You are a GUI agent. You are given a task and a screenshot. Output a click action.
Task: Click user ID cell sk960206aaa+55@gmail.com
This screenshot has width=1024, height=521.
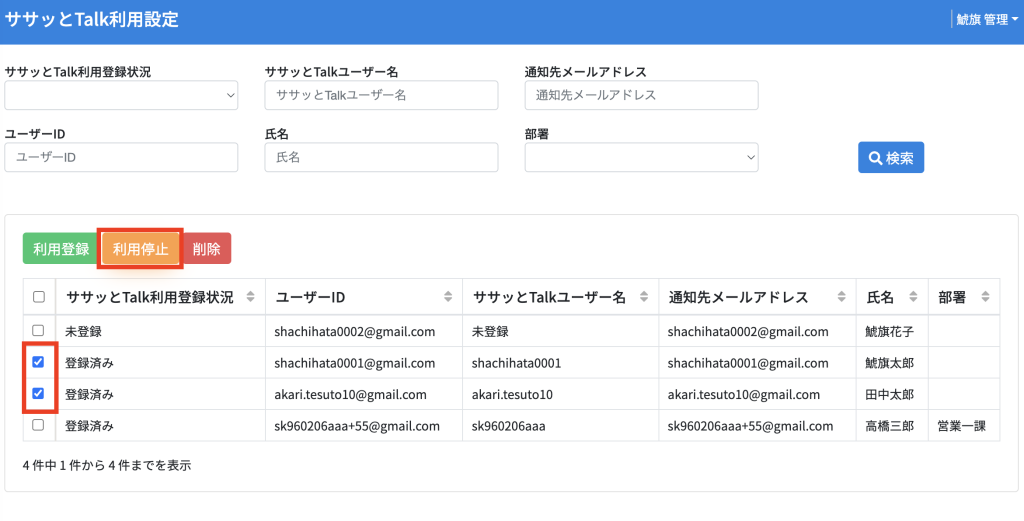(x=357, y=426)
